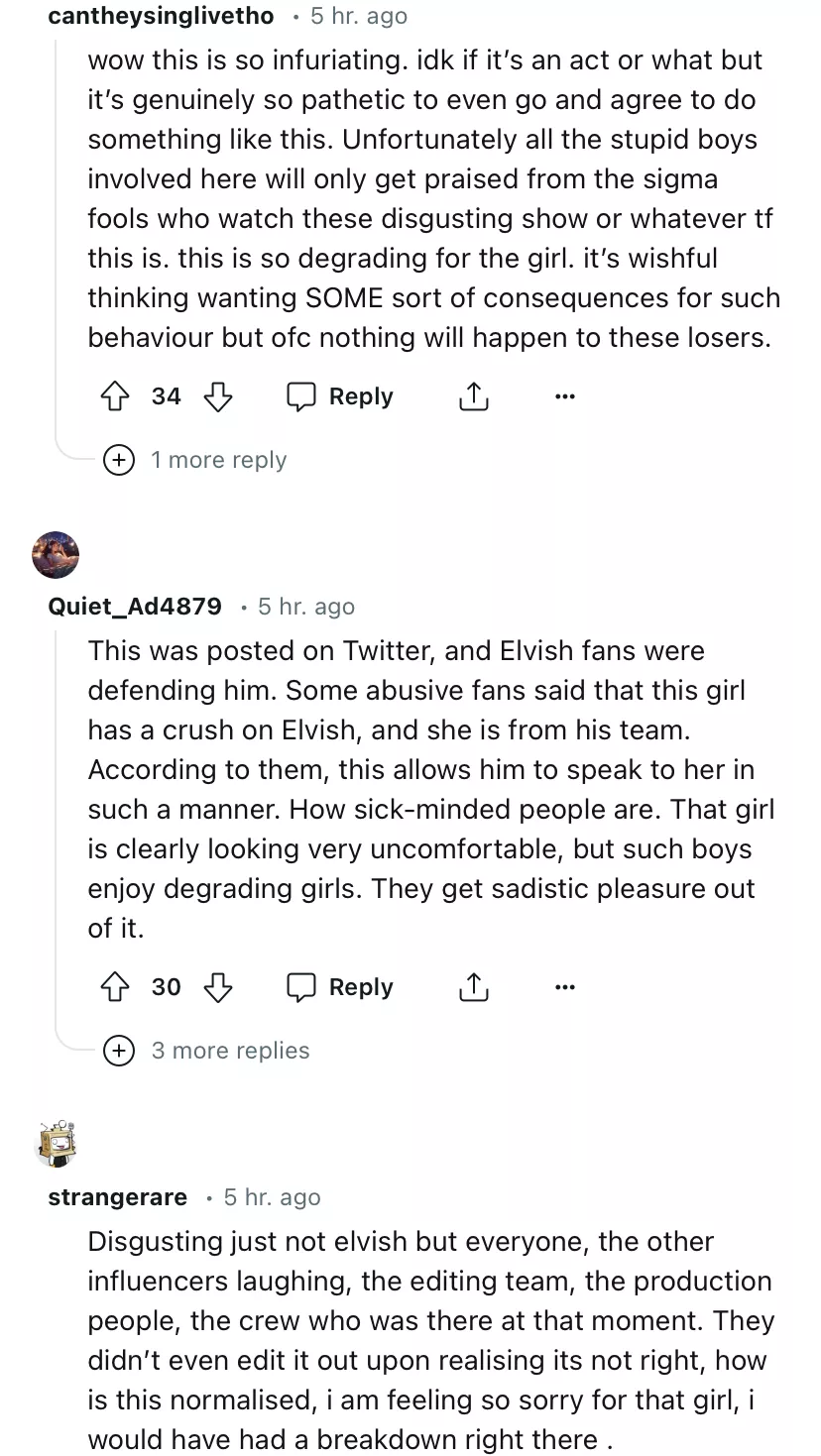Click strangerare's avatar picture
The width and height of the screenshot is (821, 1456).
56,1145
